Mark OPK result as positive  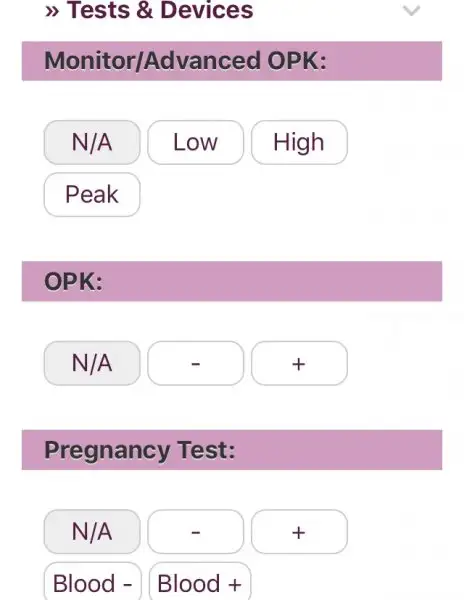pyautogui.click(x=299, y=363)
